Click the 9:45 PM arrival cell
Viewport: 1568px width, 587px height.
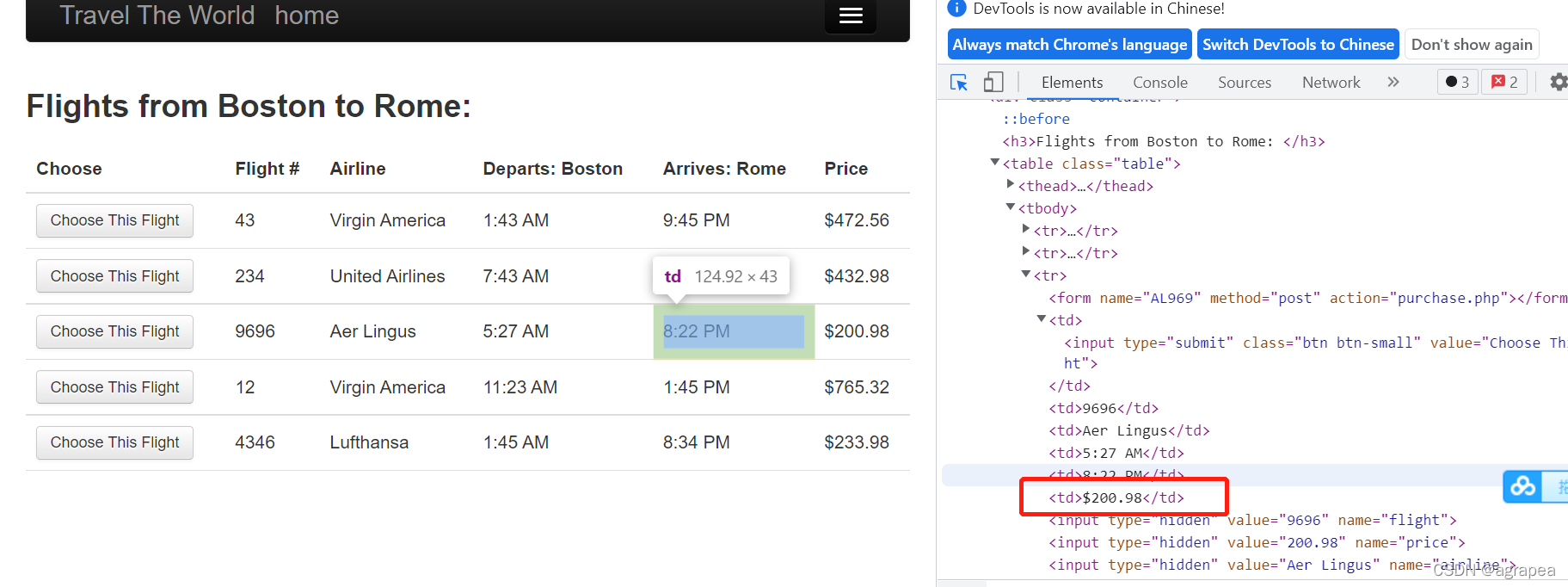click(x=696, y=220)
